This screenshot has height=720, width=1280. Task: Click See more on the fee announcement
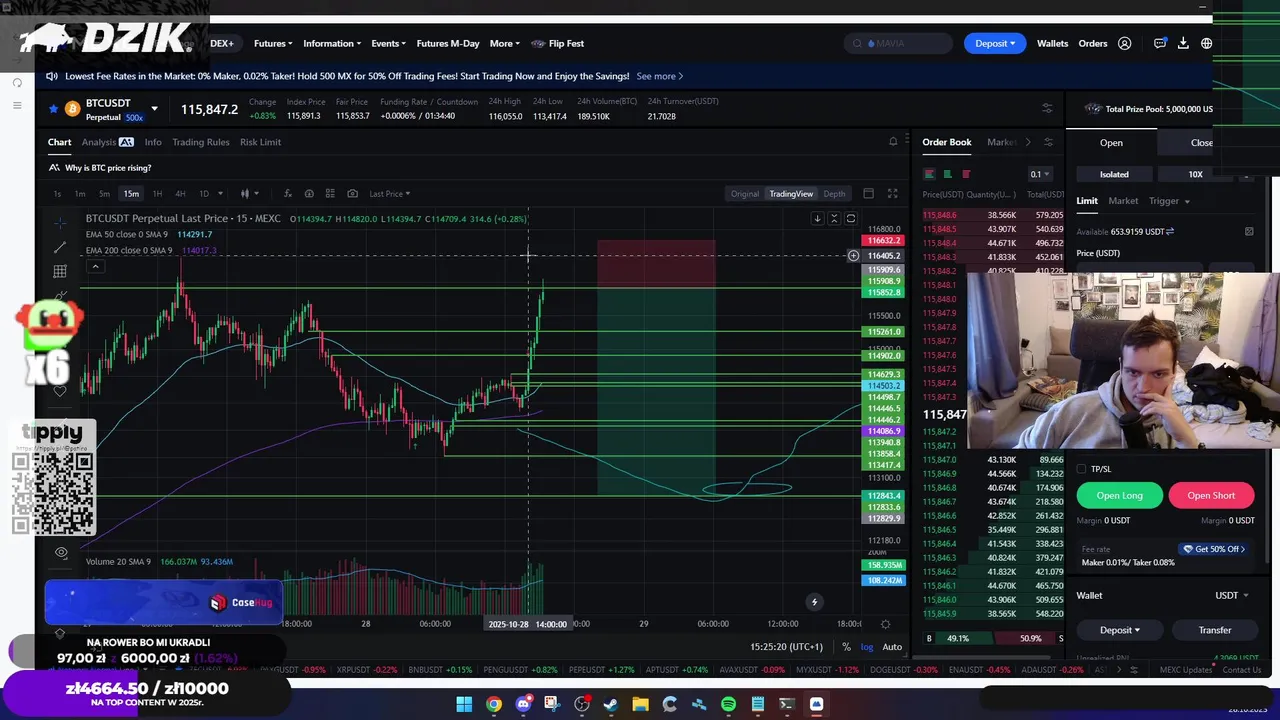coord(659,76)
